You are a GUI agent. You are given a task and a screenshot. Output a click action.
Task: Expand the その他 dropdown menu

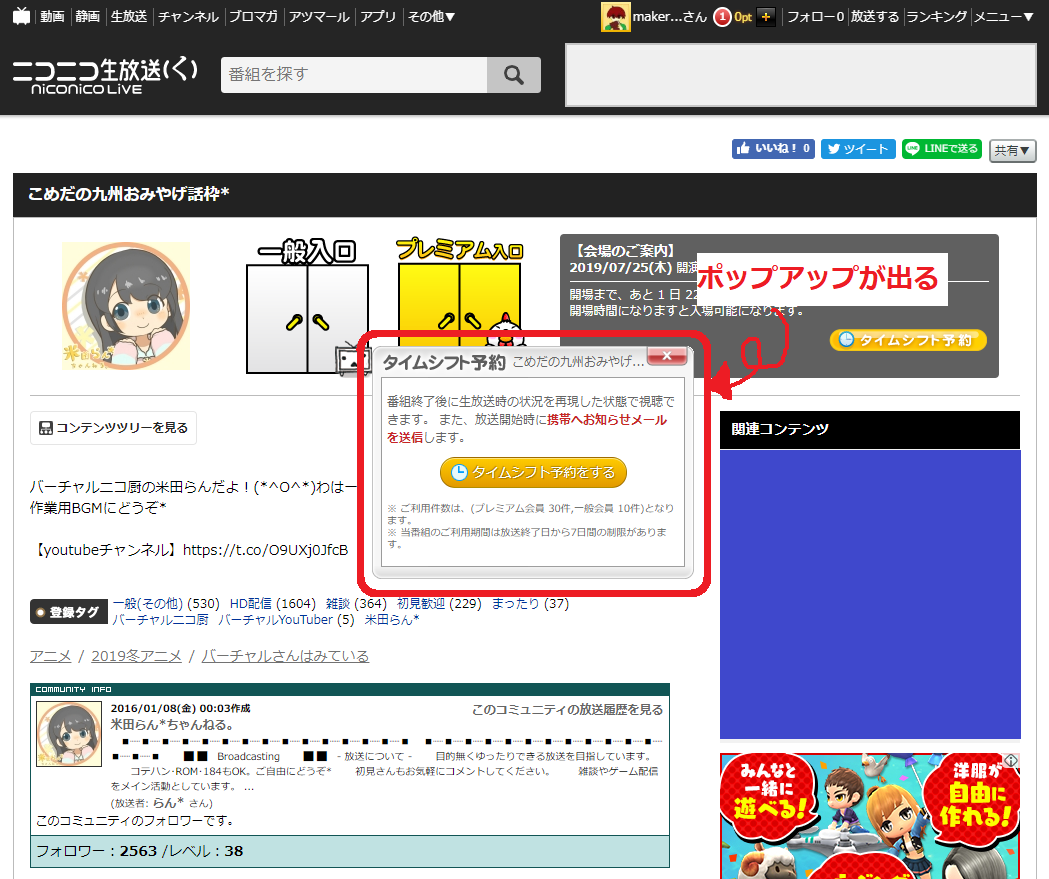[432, 17]
